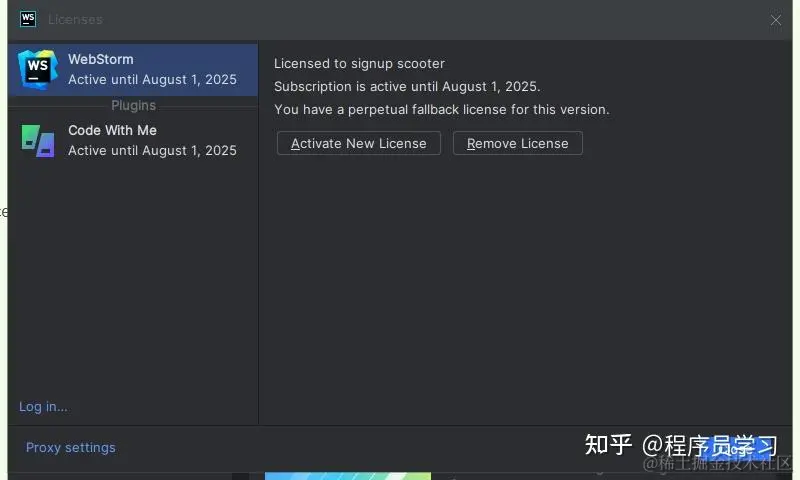Click 'Licensed to signup scooter' text

(359, 64)
